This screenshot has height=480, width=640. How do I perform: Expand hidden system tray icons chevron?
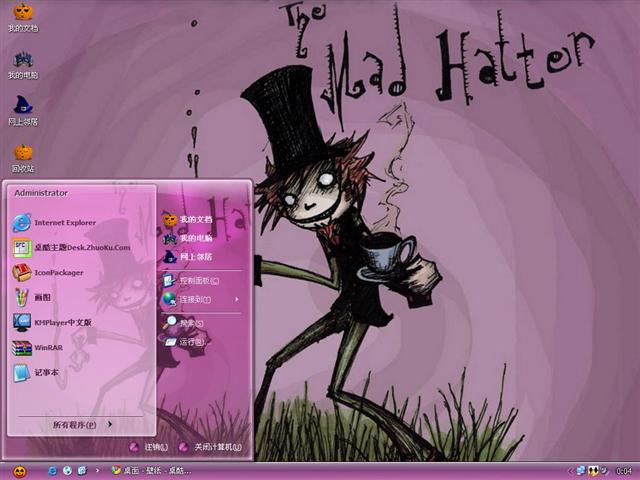pos(571,471)
